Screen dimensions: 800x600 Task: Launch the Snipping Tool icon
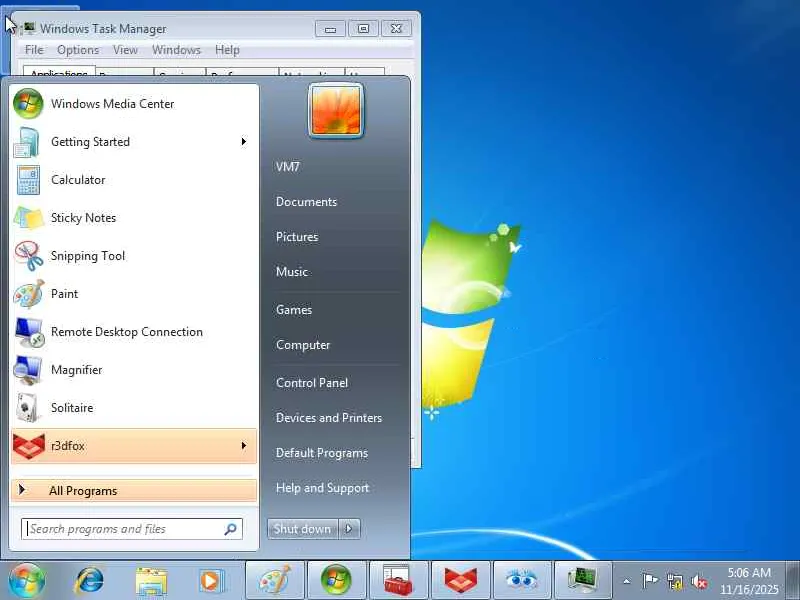[x=29, y=256]
